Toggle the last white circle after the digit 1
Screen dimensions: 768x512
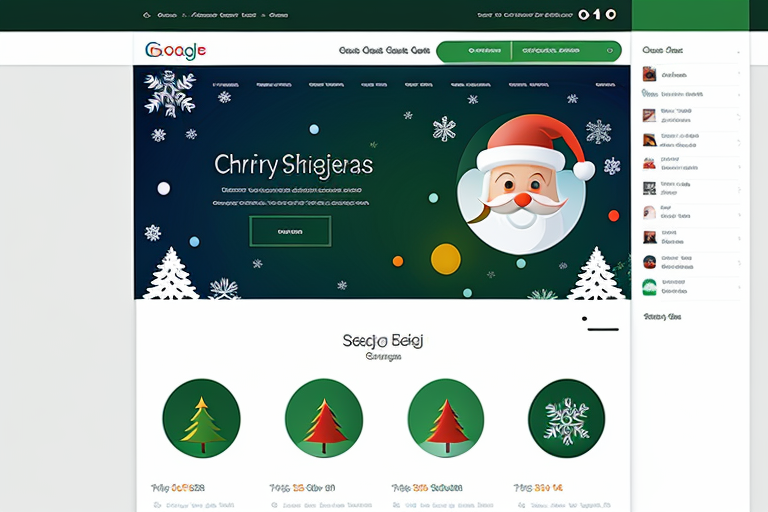point(611,15)
